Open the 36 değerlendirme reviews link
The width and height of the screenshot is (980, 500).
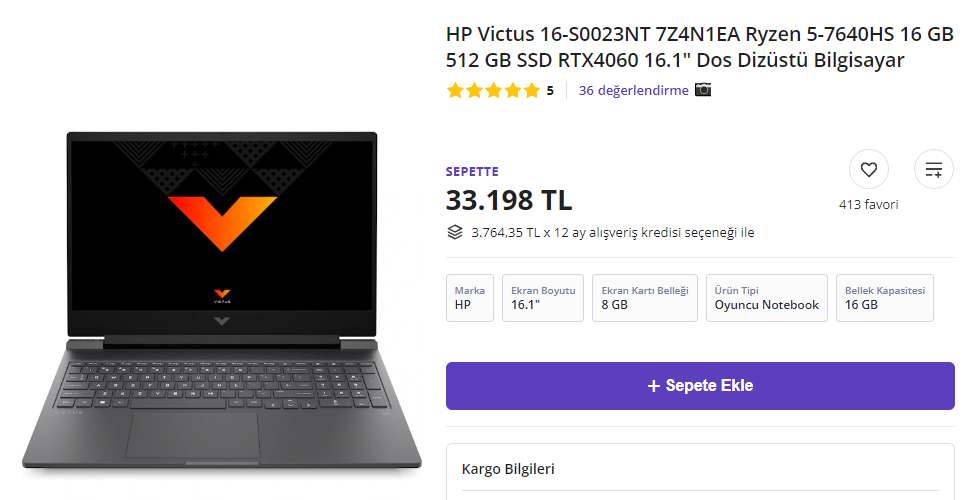pyautogui.click(x=633, y=91)
